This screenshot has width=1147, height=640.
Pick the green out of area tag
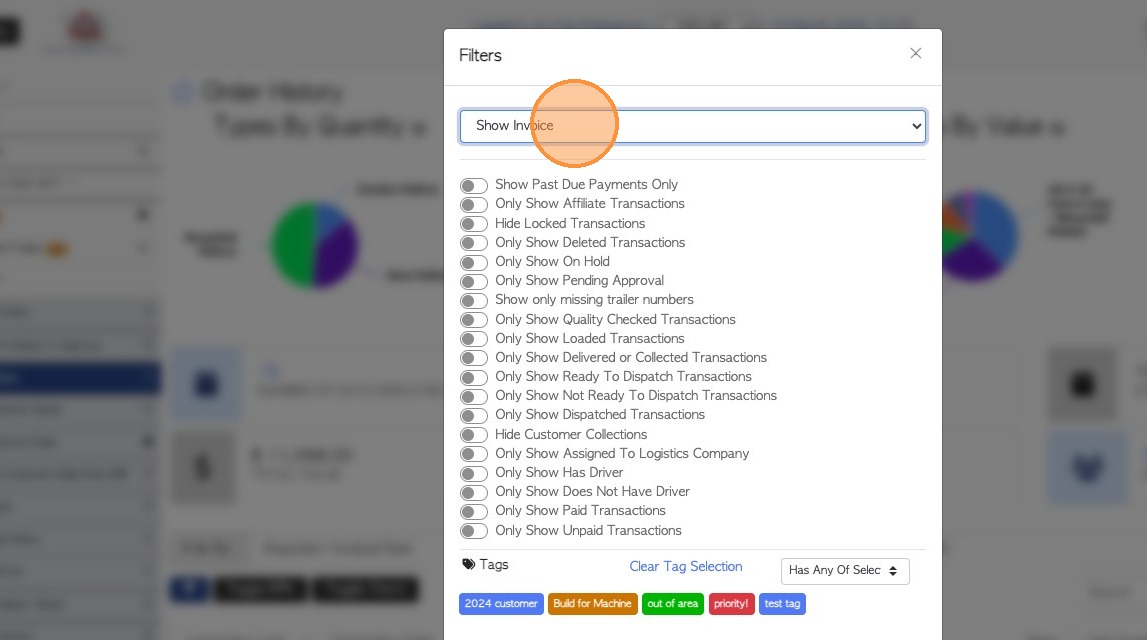coord(673,604)
